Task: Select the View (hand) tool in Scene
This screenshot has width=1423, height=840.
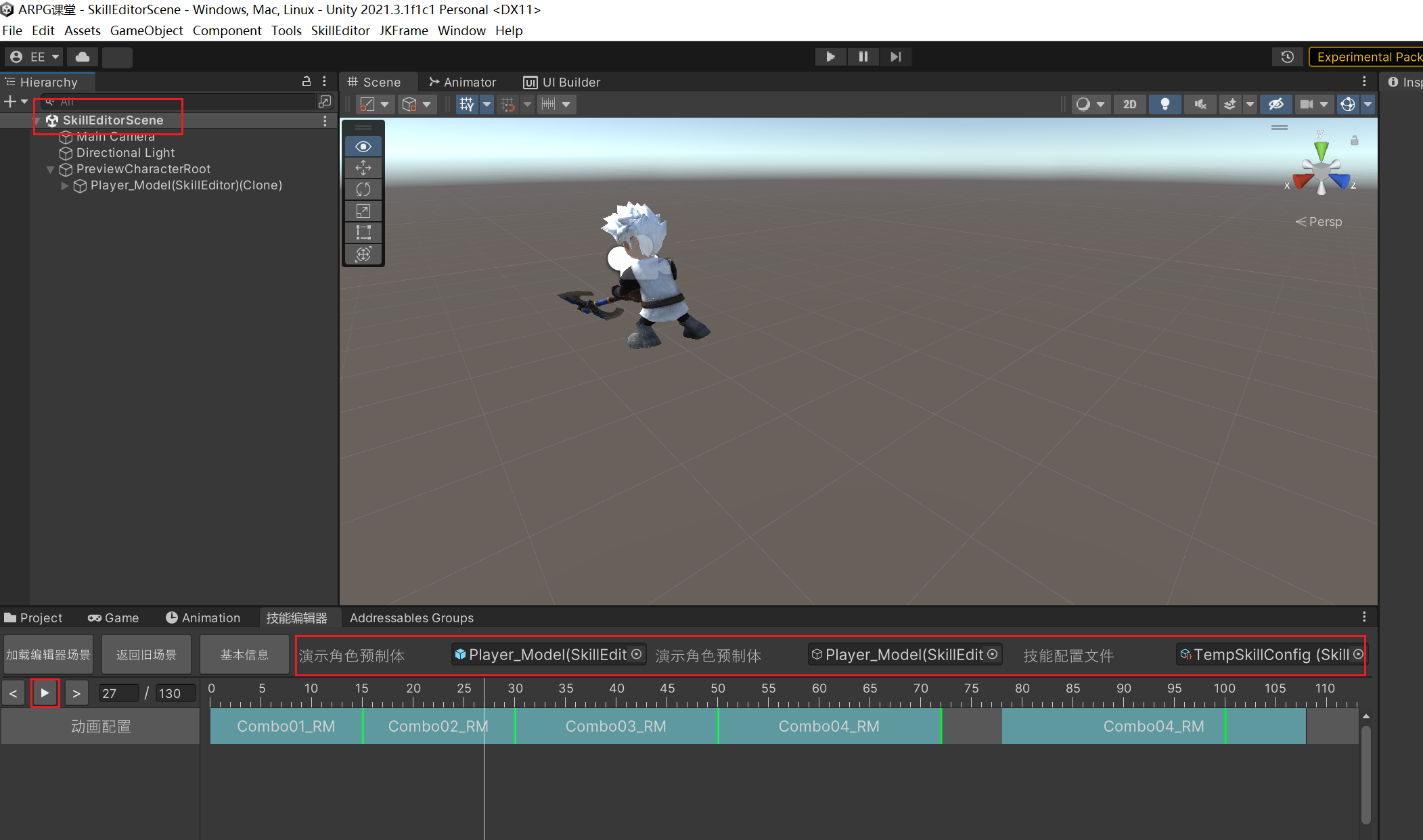Action: pos(363,147)
